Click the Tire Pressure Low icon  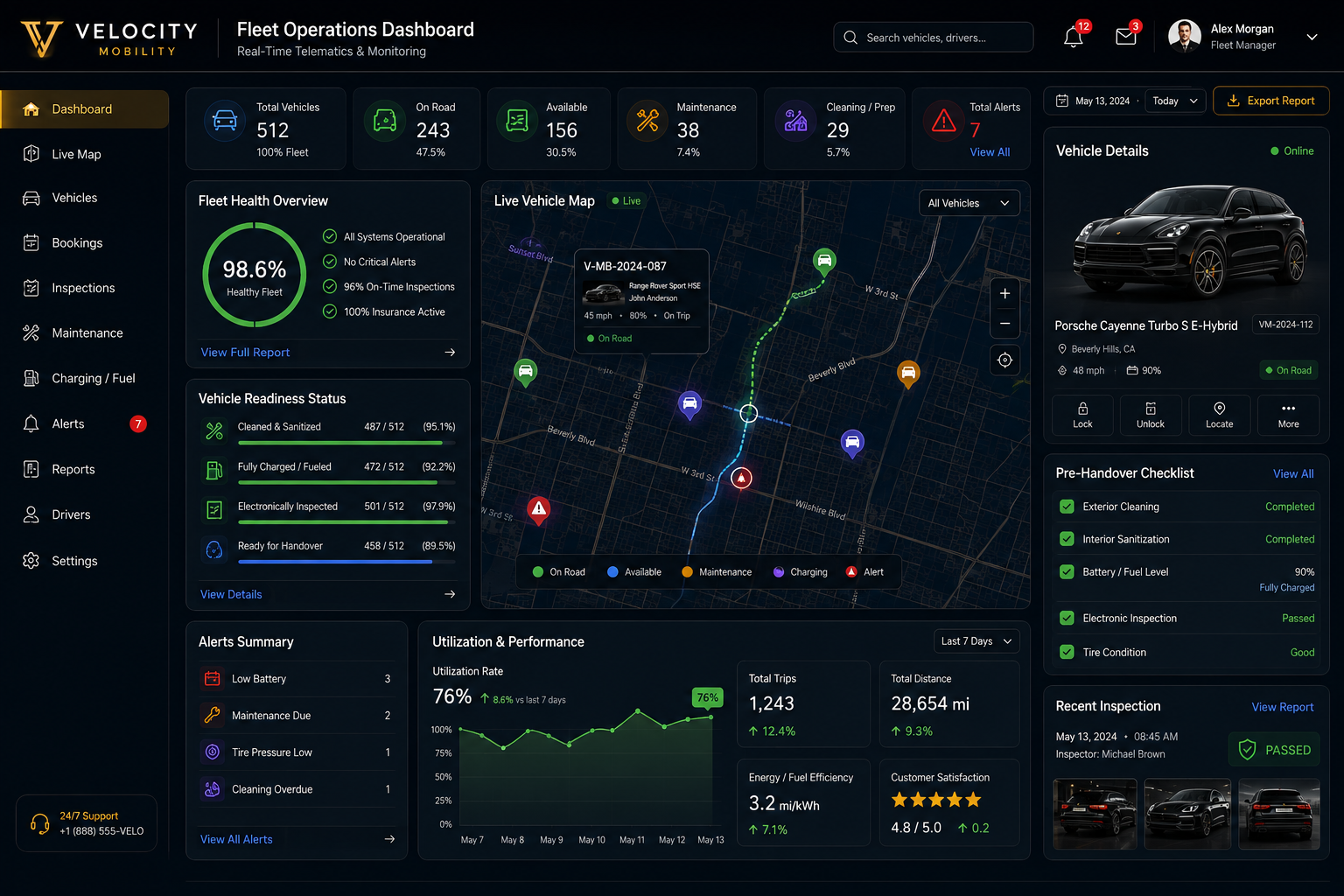pos(212,752)
